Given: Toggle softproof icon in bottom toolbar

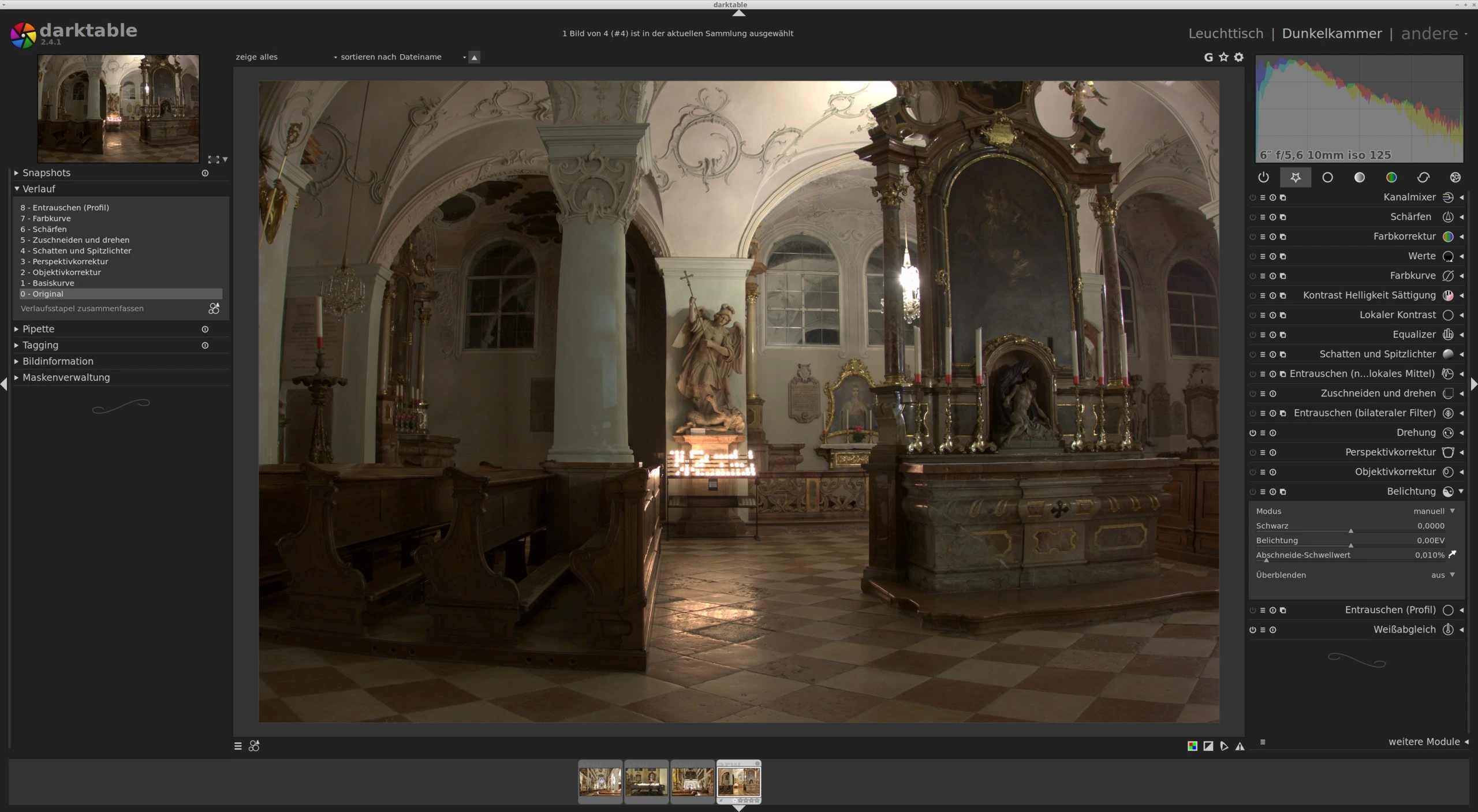Looking at the screenshot, I should tap(1224, 746).
